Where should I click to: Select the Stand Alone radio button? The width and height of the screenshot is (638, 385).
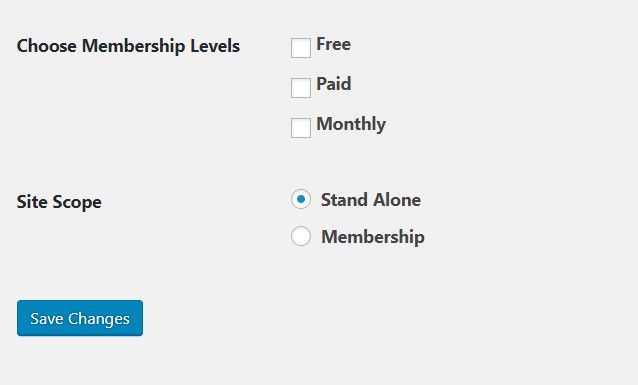(x=301, y=199)
